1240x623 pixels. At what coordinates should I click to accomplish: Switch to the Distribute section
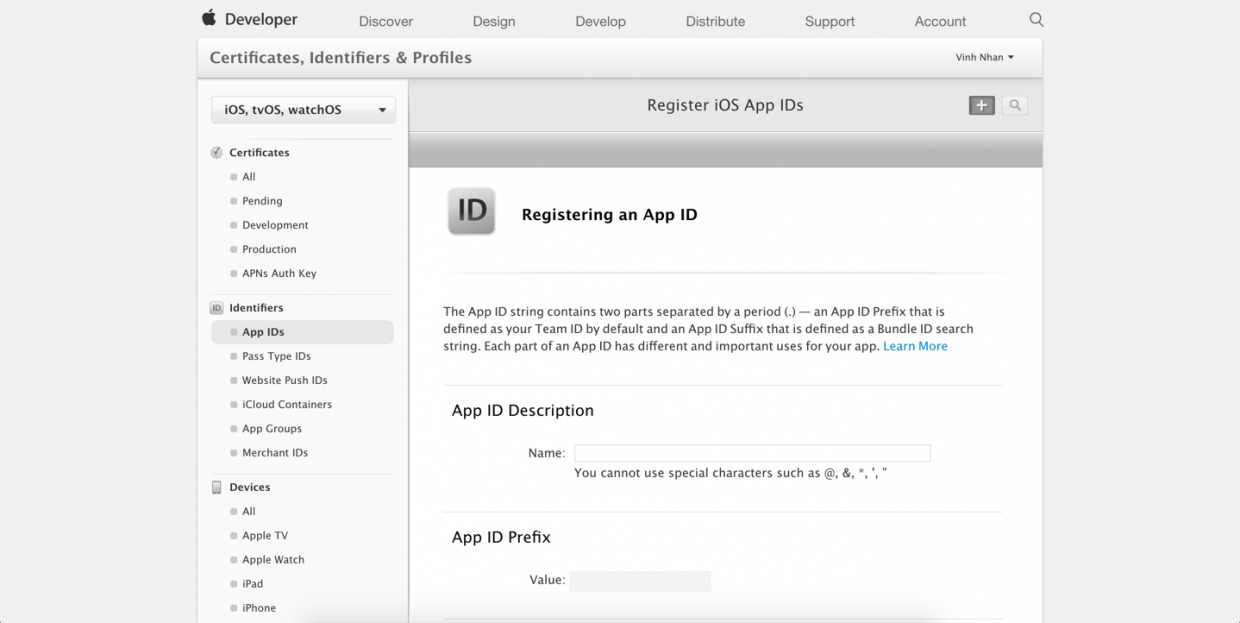point(714,20)
